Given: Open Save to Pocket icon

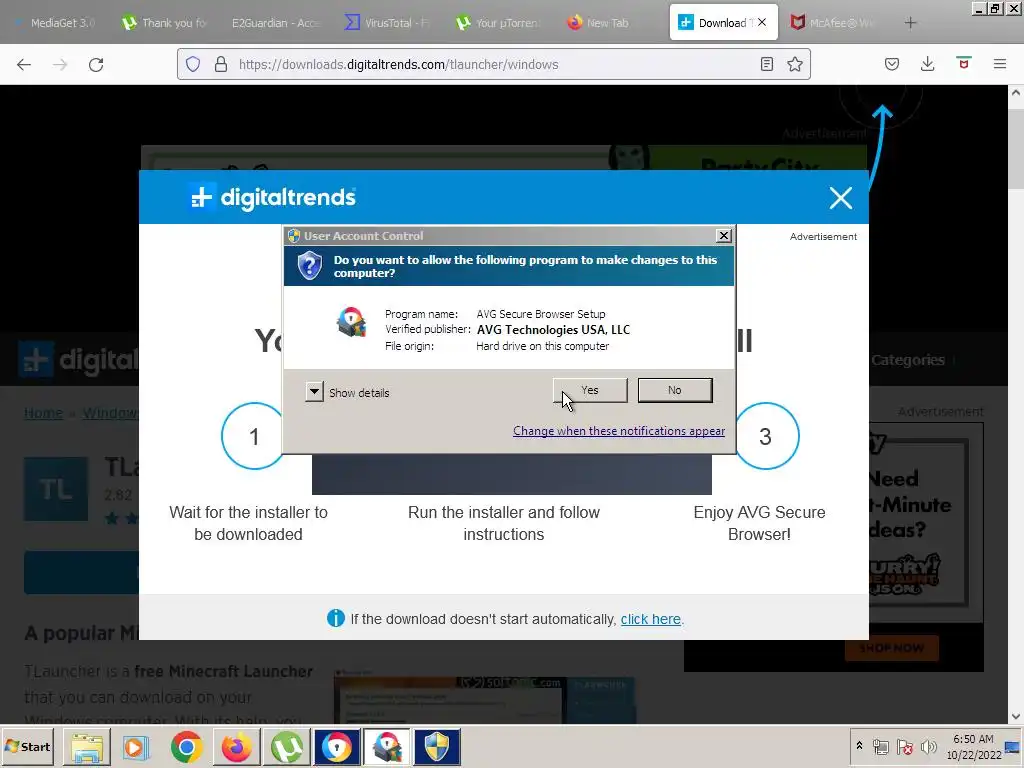Looking at the screenshot, I should [891, 64].
